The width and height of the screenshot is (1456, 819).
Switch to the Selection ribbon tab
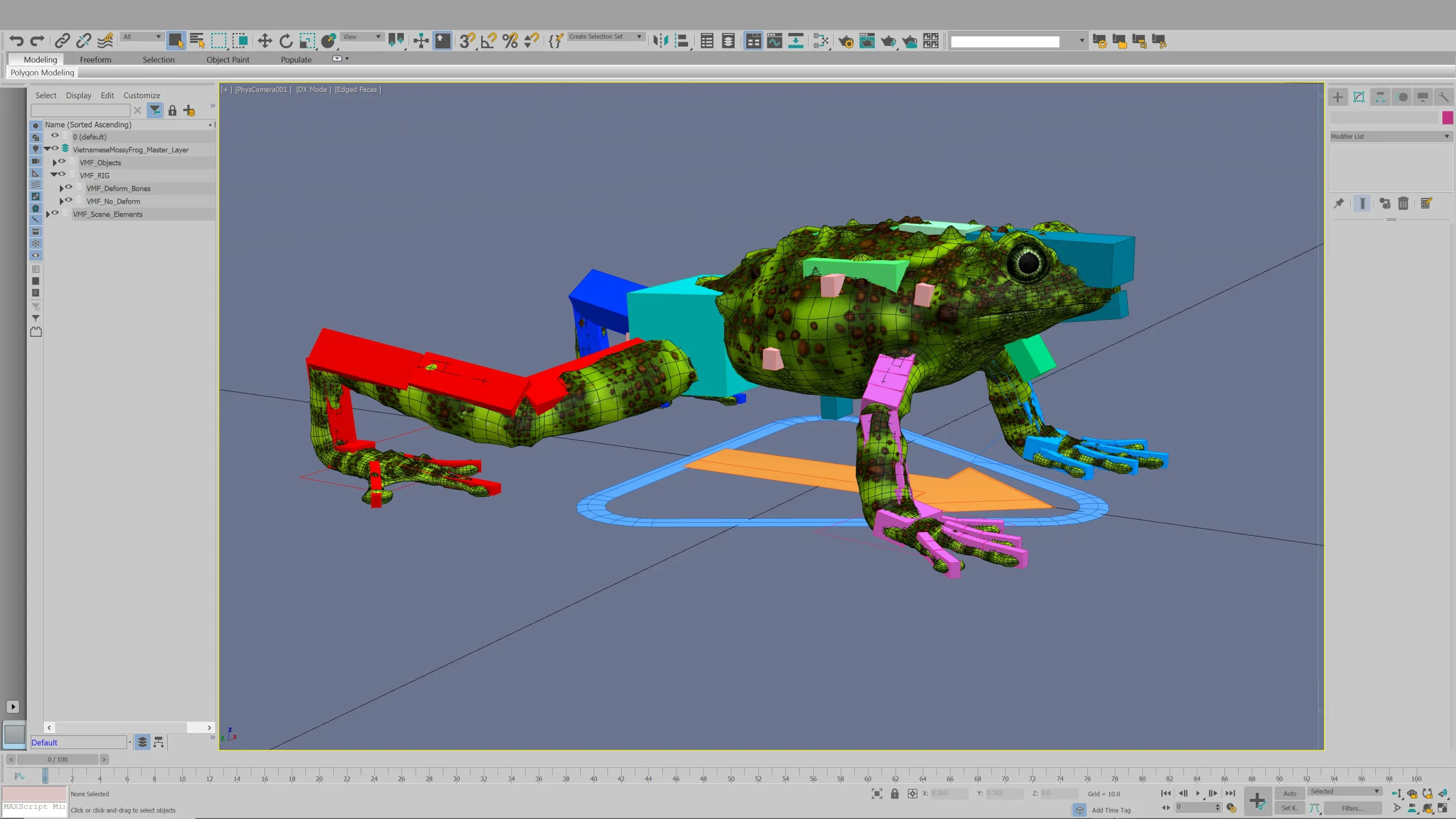pyautogui.click(x=159, y=60)
